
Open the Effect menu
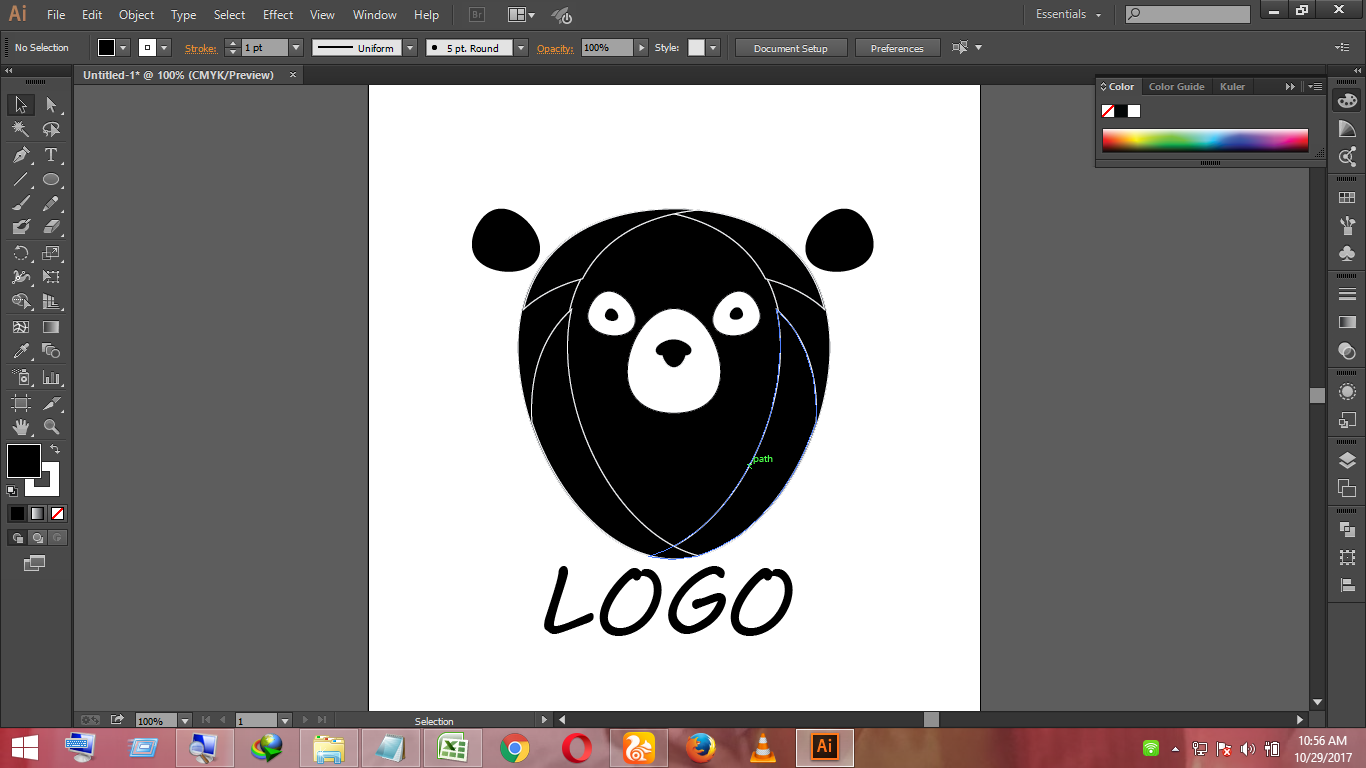click(x=278, y=15)
